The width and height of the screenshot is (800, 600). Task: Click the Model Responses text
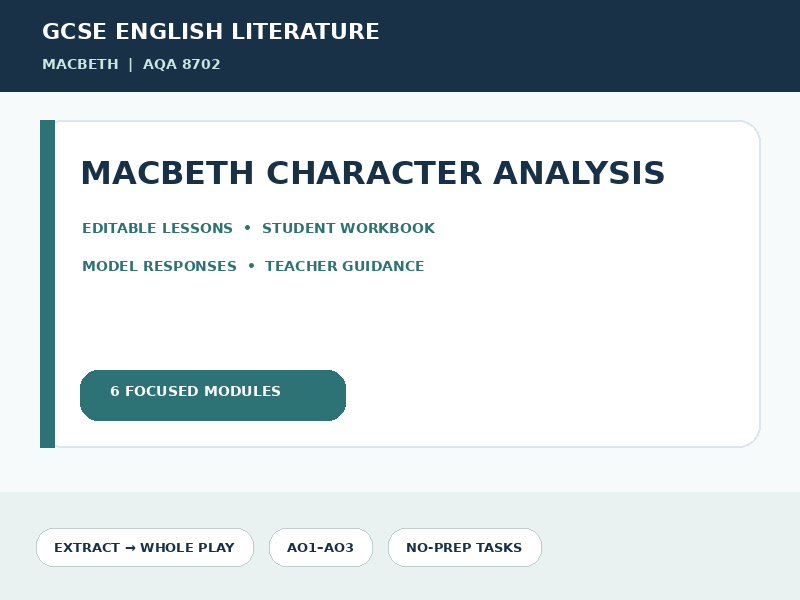tap(159, 266)
